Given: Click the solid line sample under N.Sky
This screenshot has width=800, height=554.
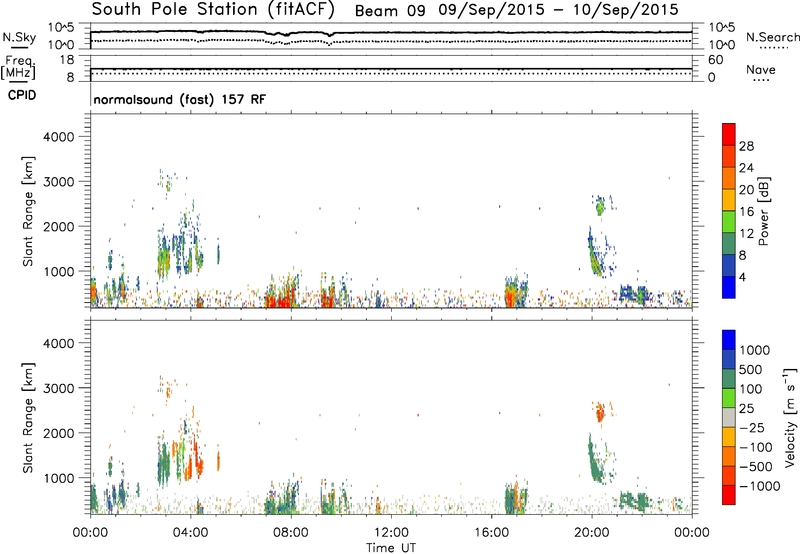Looking at the screenshot, I should click(19, 47).
